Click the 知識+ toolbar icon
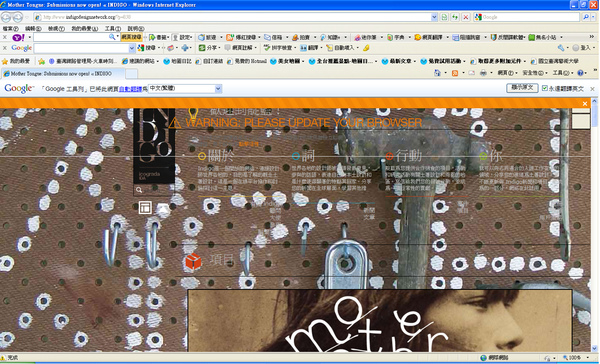600x364 pixels. coord(323,38)
